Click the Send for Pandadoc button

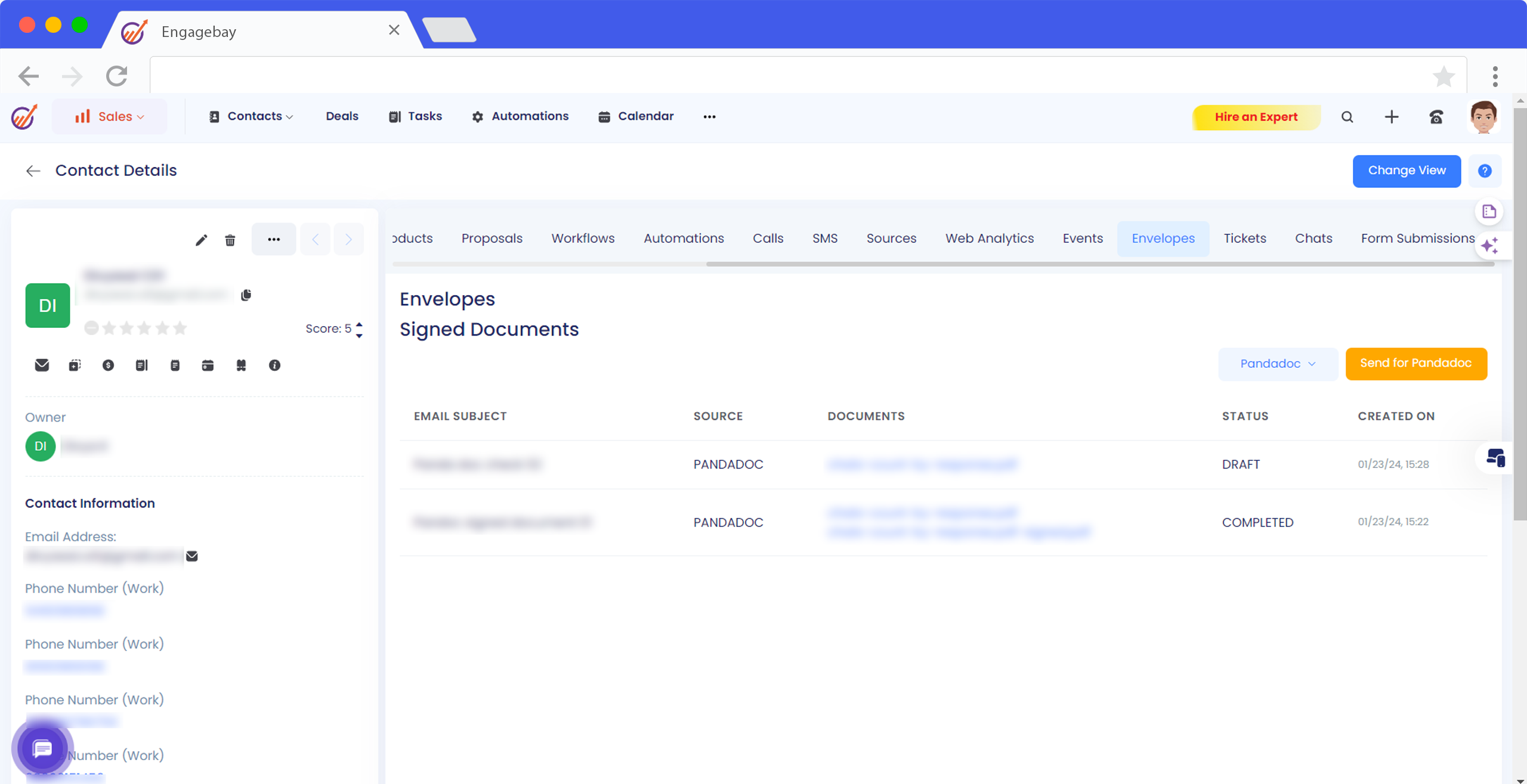click(1415, 363)
